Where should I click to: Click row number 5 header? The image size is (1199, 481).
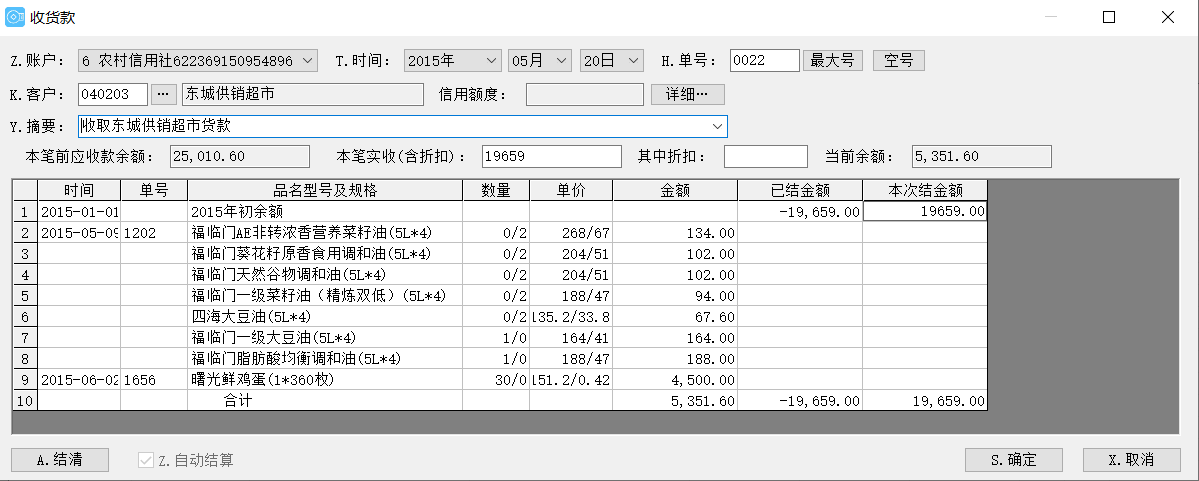[x=25, y=295]
